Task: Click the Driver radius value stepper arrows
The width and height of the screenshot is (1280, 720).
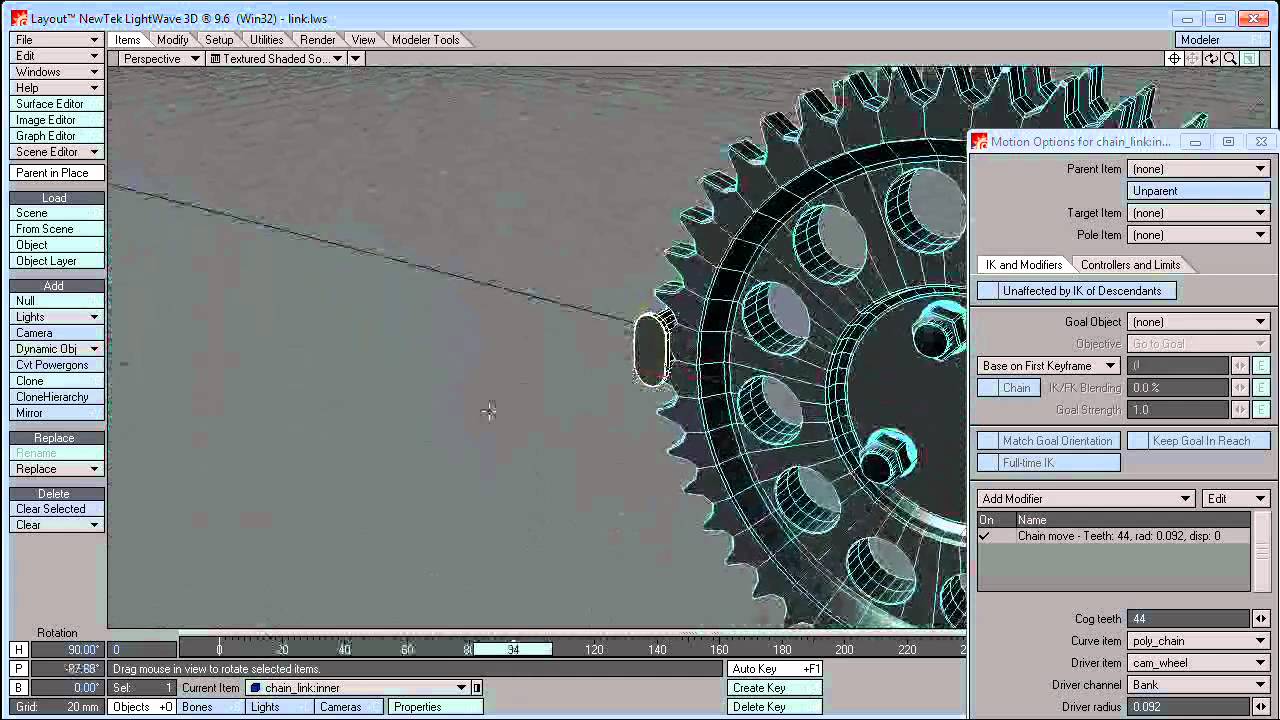Action: click(x=1262, y=707)
